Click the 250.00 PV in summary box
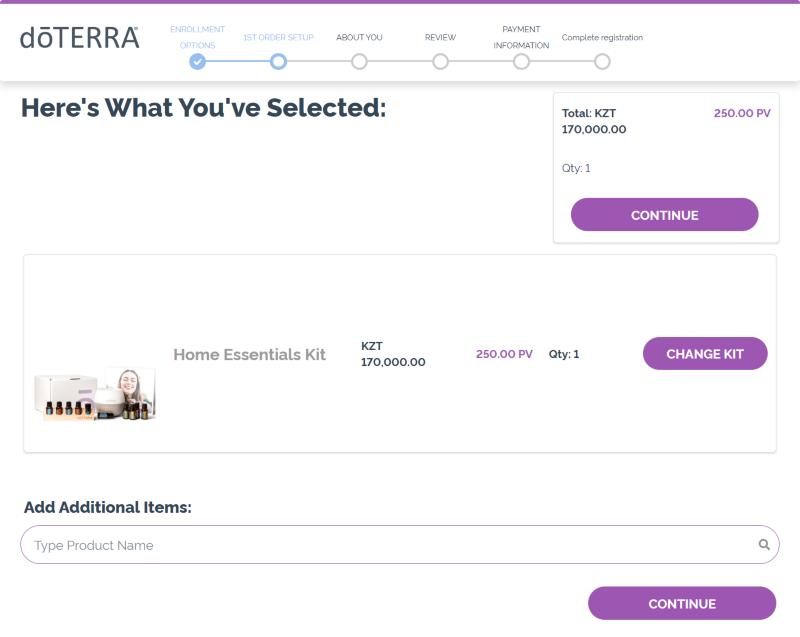The height and width of the screenshot is (637, 800). click(x=742, y=113)
